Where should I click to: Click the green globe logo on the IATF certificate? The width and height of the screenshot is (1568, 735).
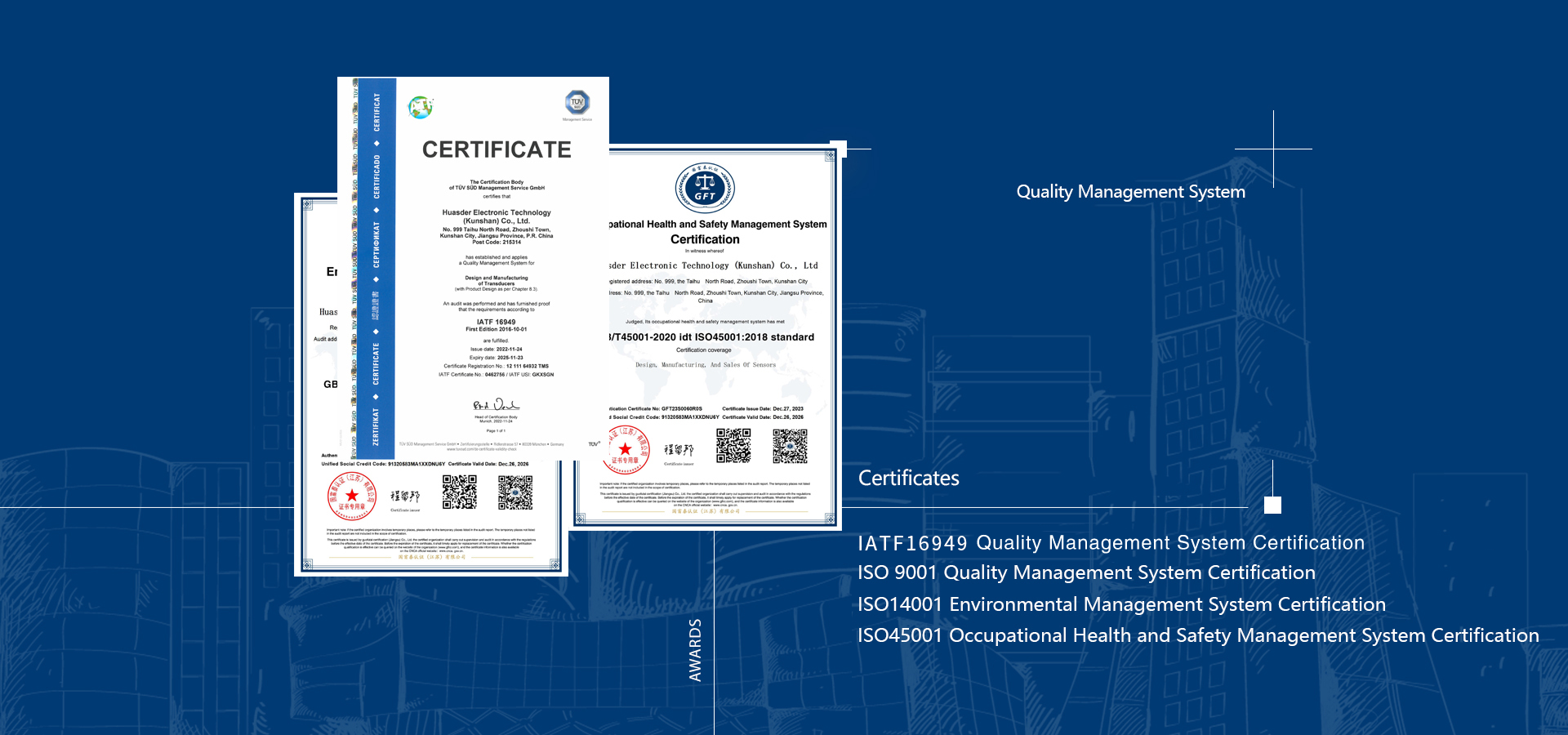[420, 107]
